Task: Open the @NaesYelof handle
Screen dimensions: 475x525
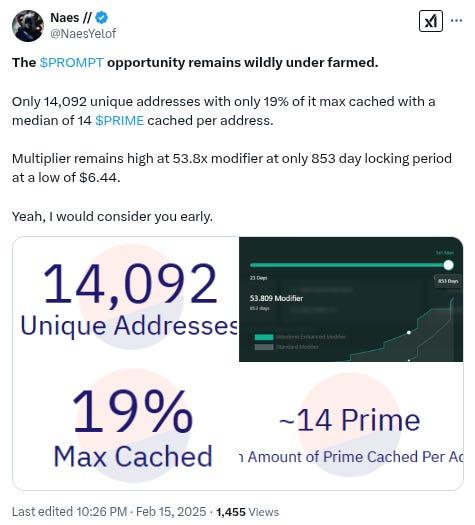Action: click(x=83, y=33)
